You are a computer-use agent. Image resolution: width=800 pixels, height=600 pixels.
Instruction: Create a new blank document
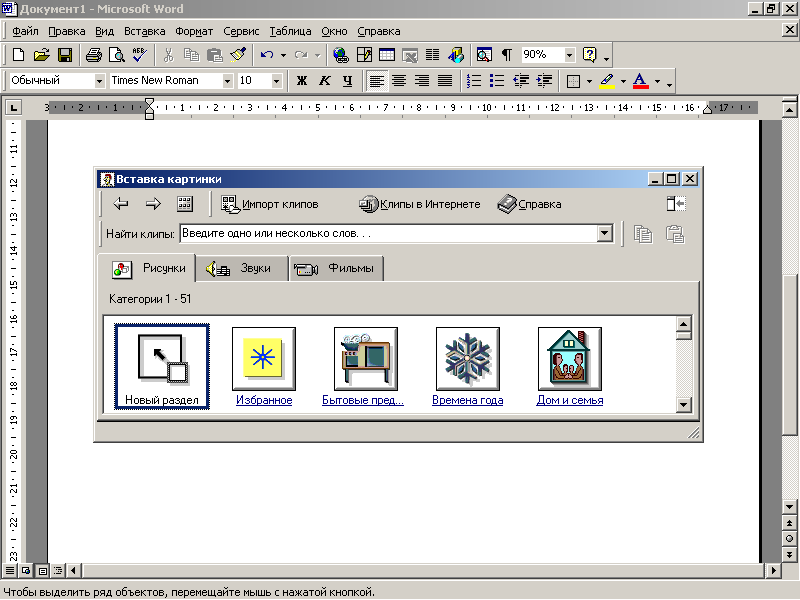18,55
